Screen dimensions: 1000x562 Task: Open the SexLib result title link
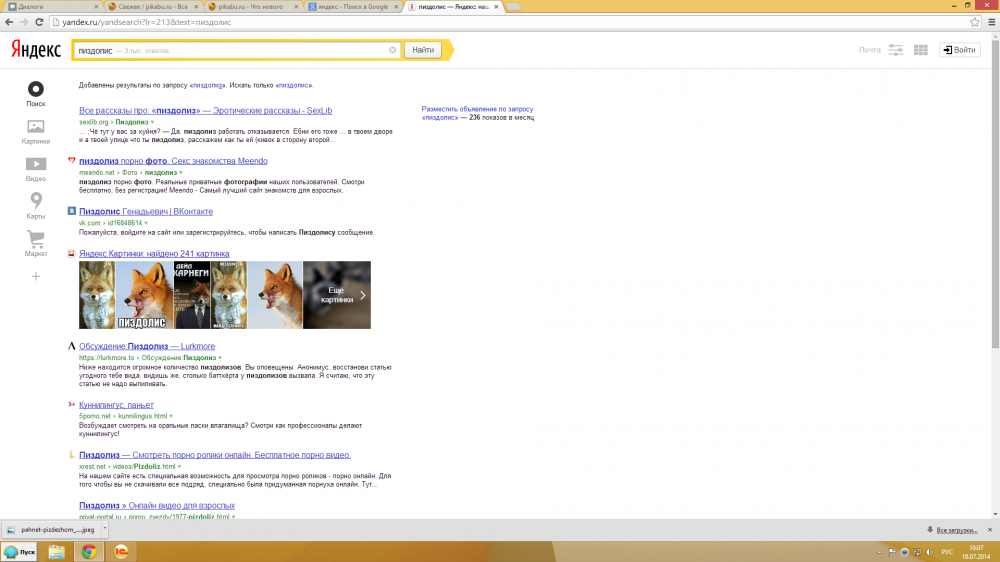pyautogui.click(x=205, y=110)
